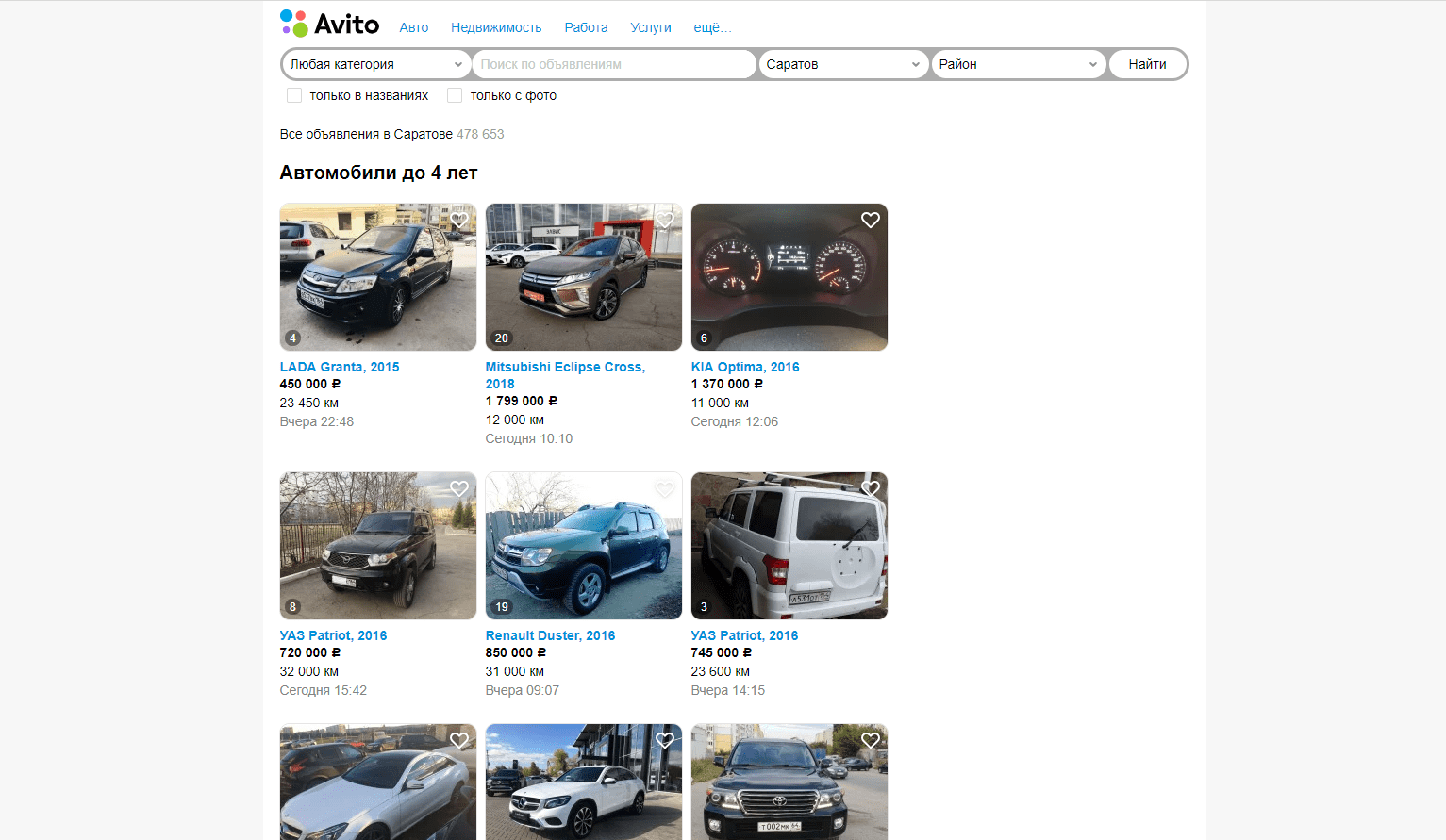The height and width of the screenshot is (840, 1446).
Task: Open the Район district dropdown
Action: coord(1018,64)
